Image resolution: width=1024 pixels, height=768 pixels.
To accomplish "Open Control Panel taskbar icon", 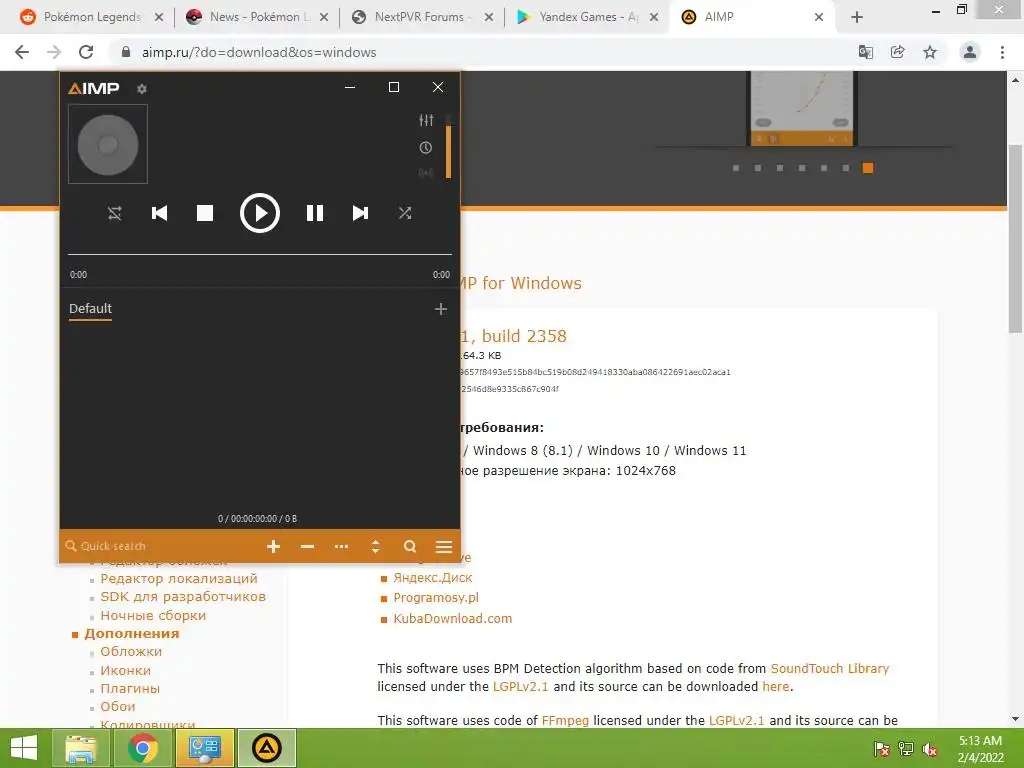I will coord(204,748).
